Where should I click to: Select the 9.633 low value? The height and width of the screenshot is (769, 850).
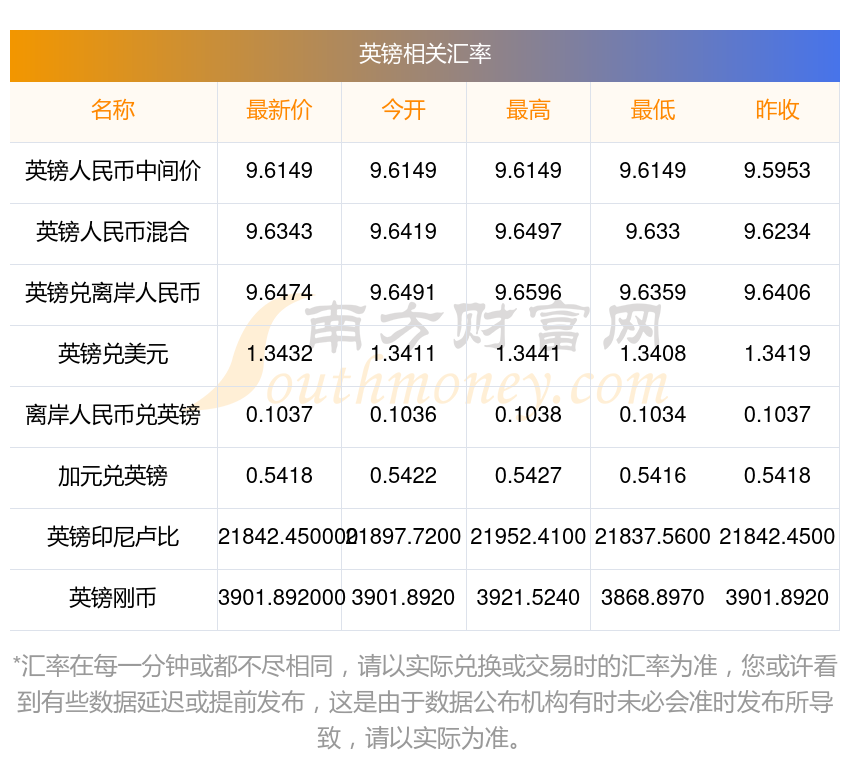click(653, 232)
